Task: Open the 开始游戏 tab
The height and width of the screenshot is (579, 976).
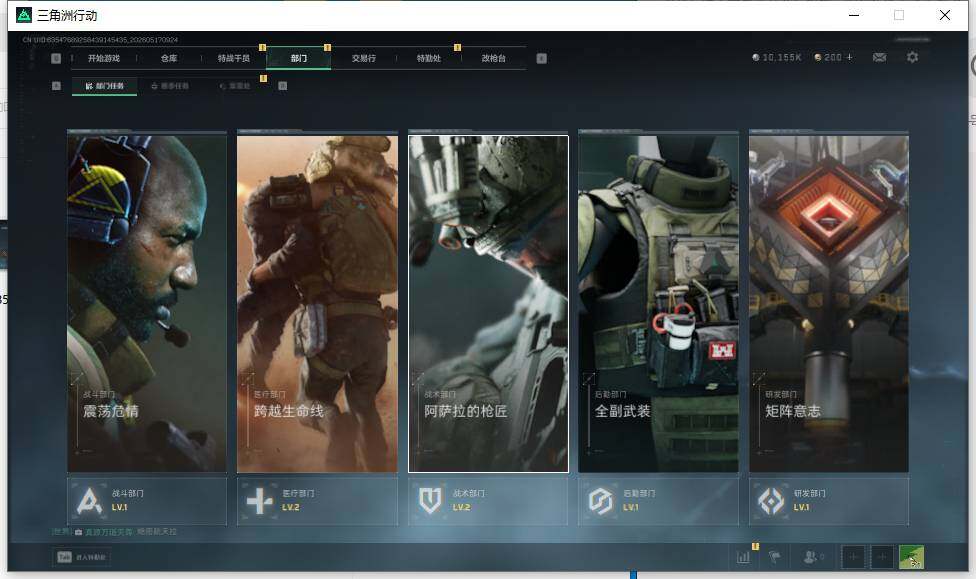Action: pos(103,58)
